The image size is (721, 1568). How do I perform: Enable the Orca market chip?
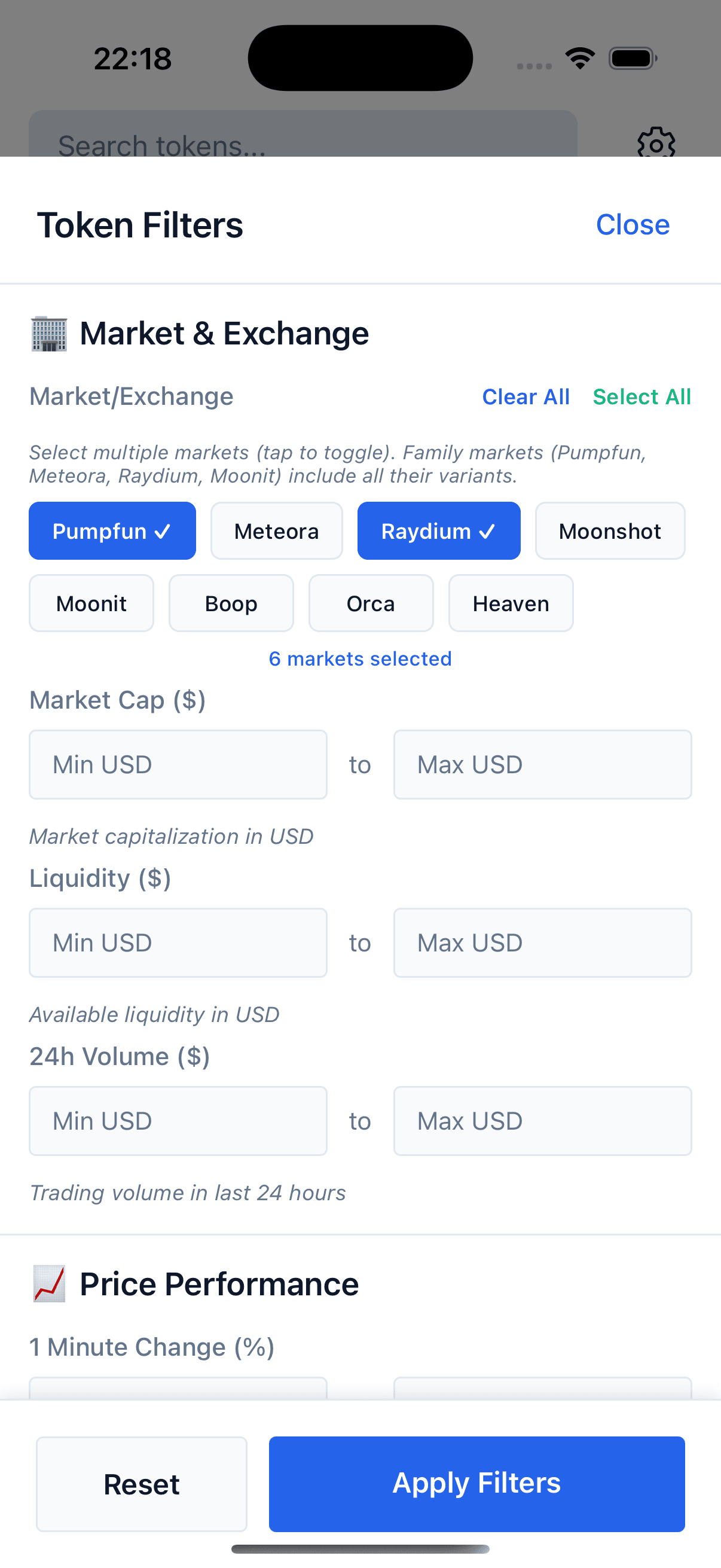[371, 603]
